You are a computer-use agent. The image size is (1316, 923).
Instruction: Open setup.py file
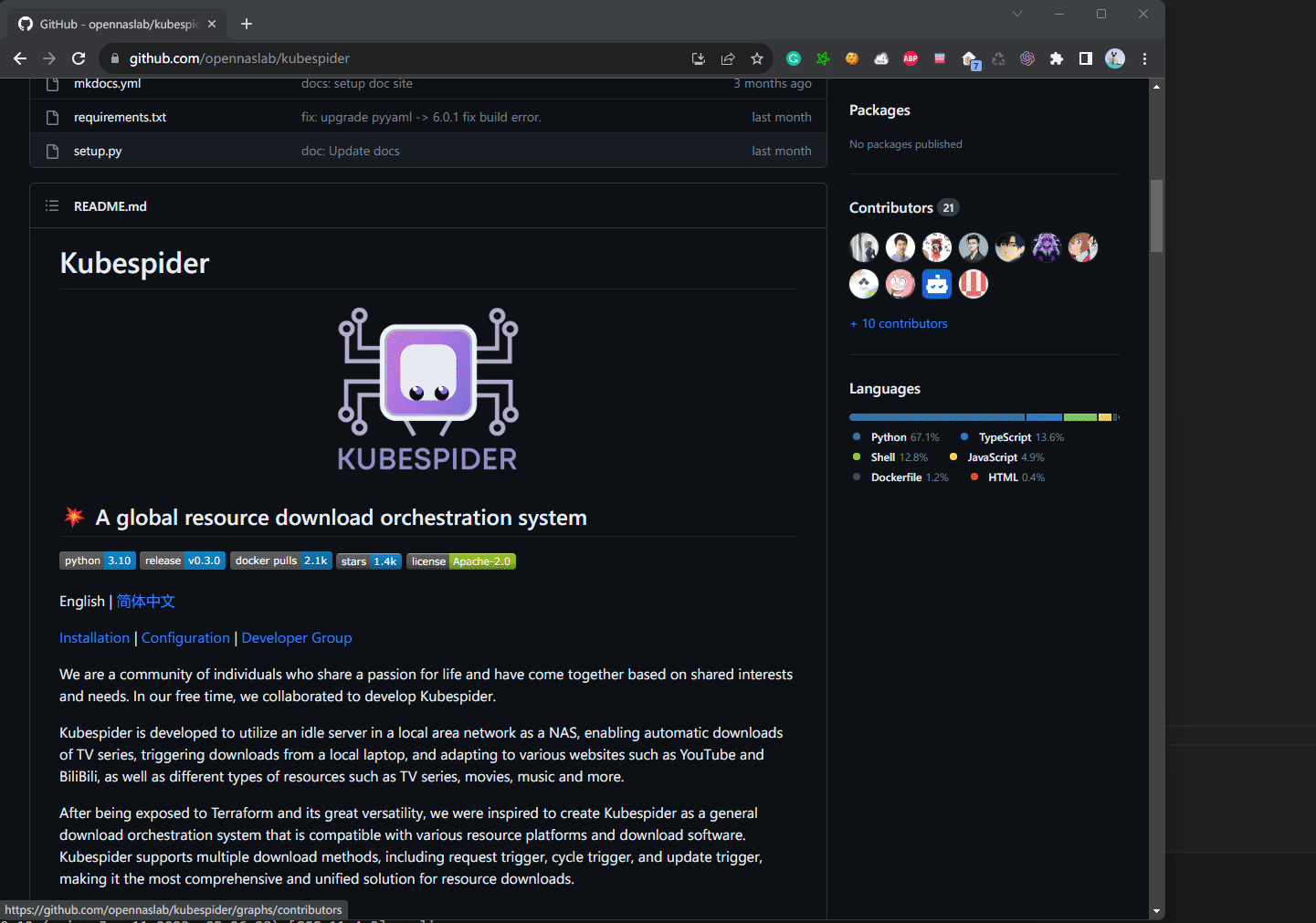tap(98, 151)
